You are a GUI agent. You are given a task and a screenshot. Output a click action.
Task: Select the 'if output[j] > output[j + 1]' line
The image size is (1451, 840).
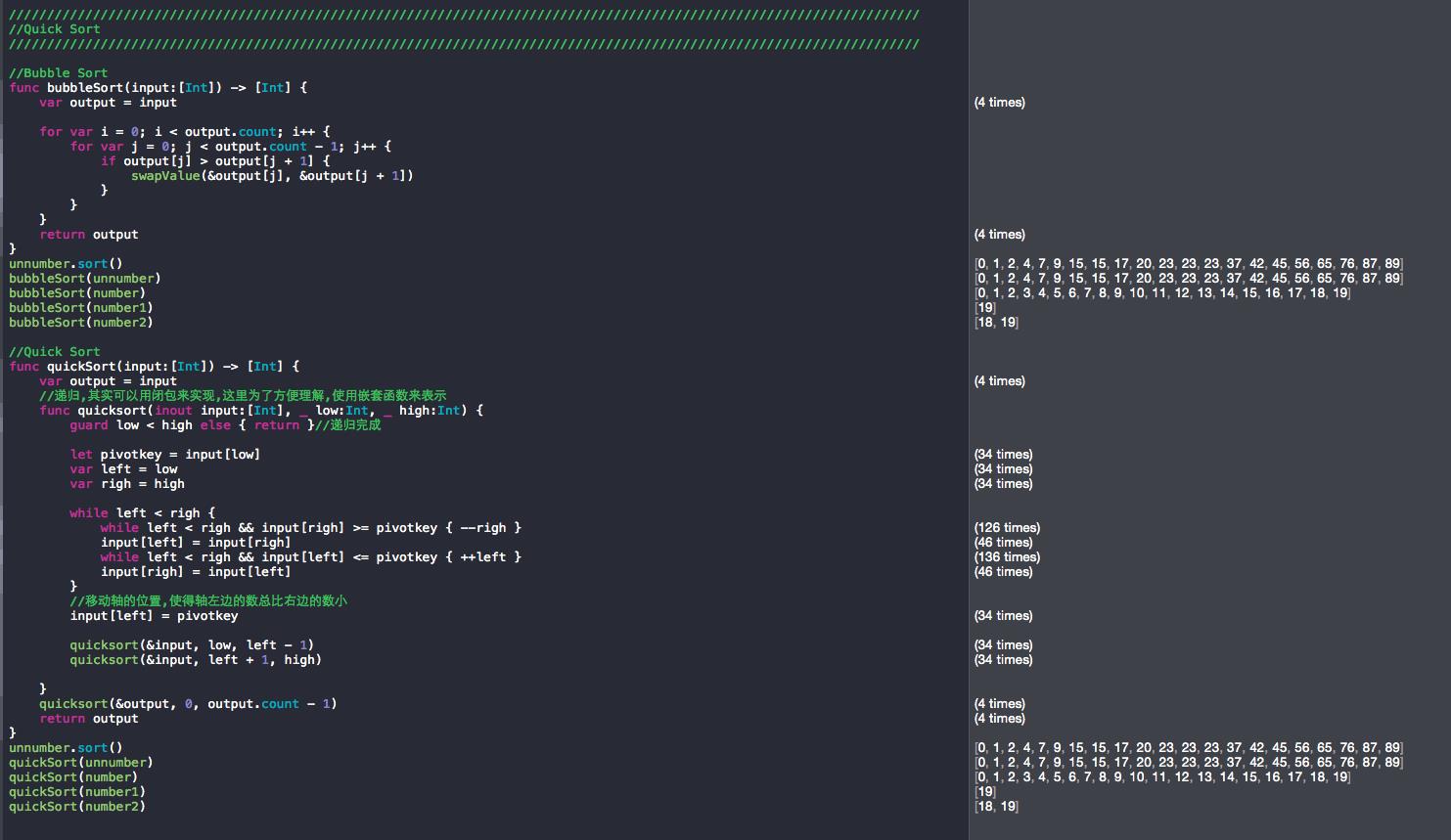coord(215,161)
